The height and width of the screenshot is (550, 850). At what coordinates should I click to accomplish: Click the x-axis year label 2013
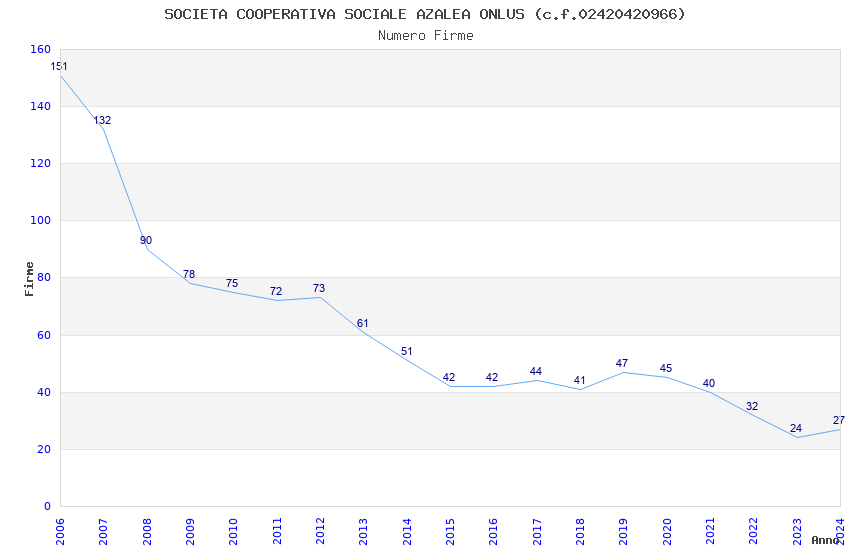pyautogui.click(x=363, y=531)
